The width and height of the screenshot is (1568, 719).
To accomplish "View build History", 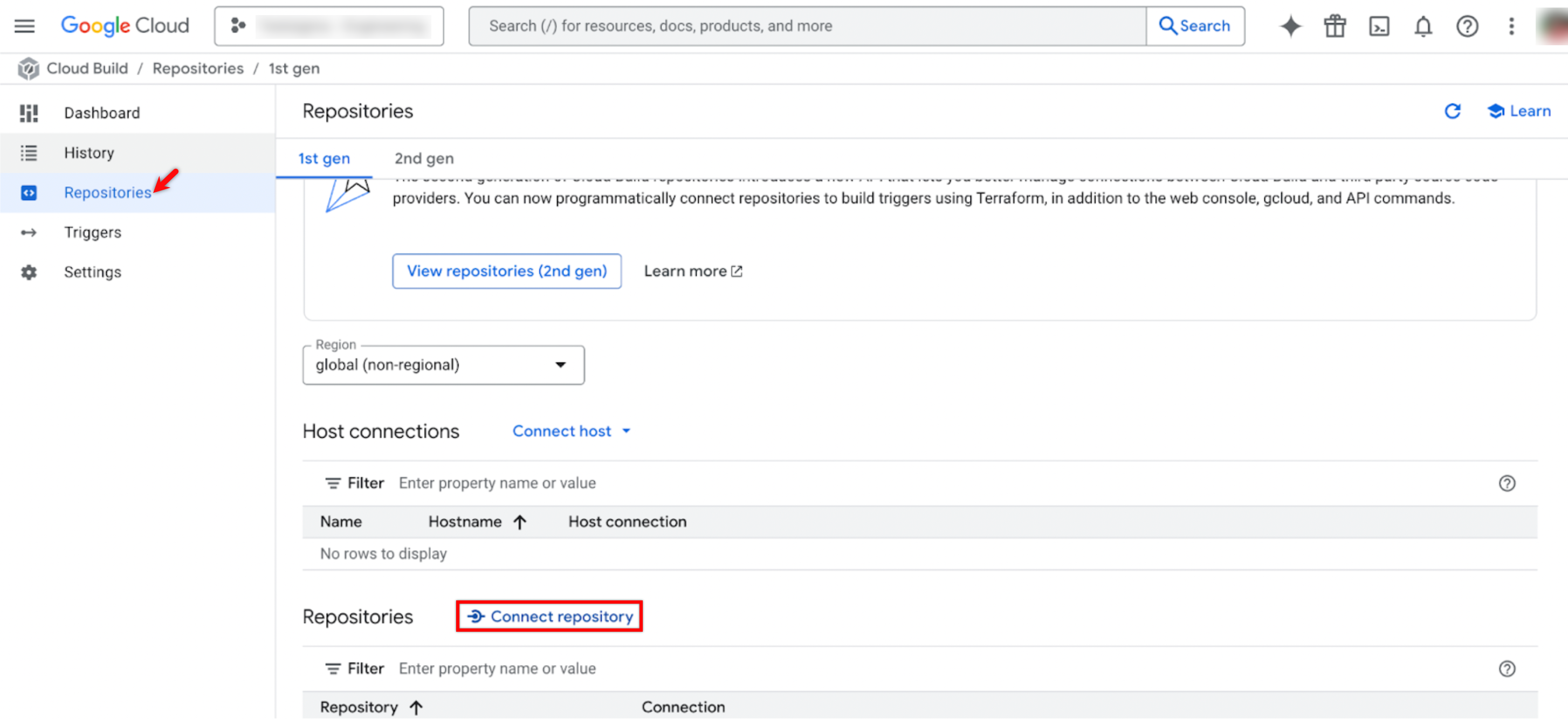I will click(x=89, y=153).
